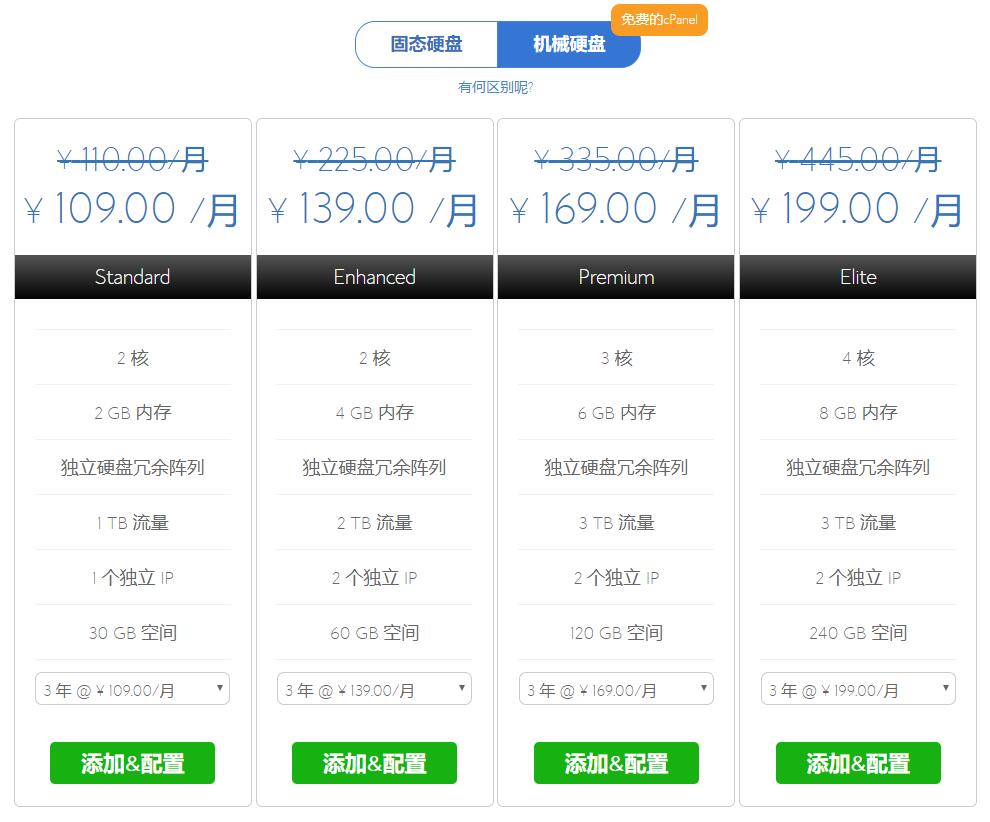Open the Elite plan ¥199.00 term dropdown
Image resolution: width=990 pixels, height=822 pixels.
point(858,689)
